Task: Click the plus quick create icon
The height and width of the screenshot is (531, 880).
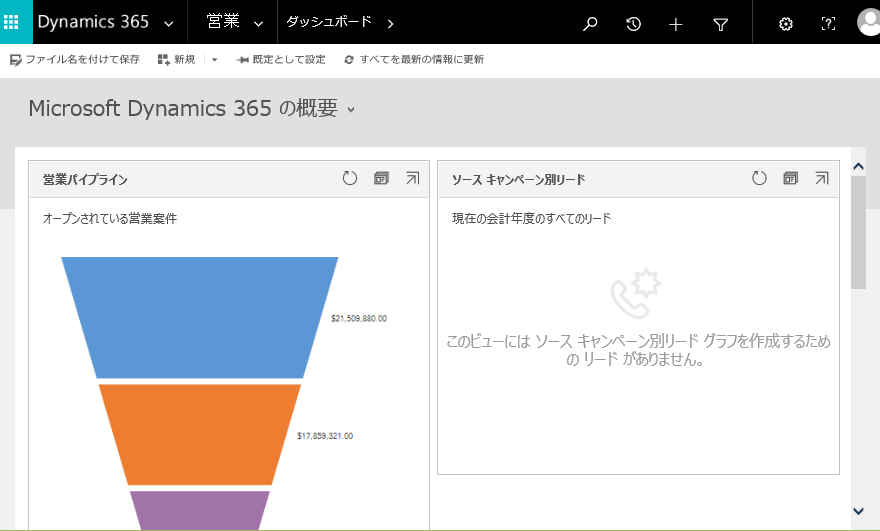Action: 676,24
